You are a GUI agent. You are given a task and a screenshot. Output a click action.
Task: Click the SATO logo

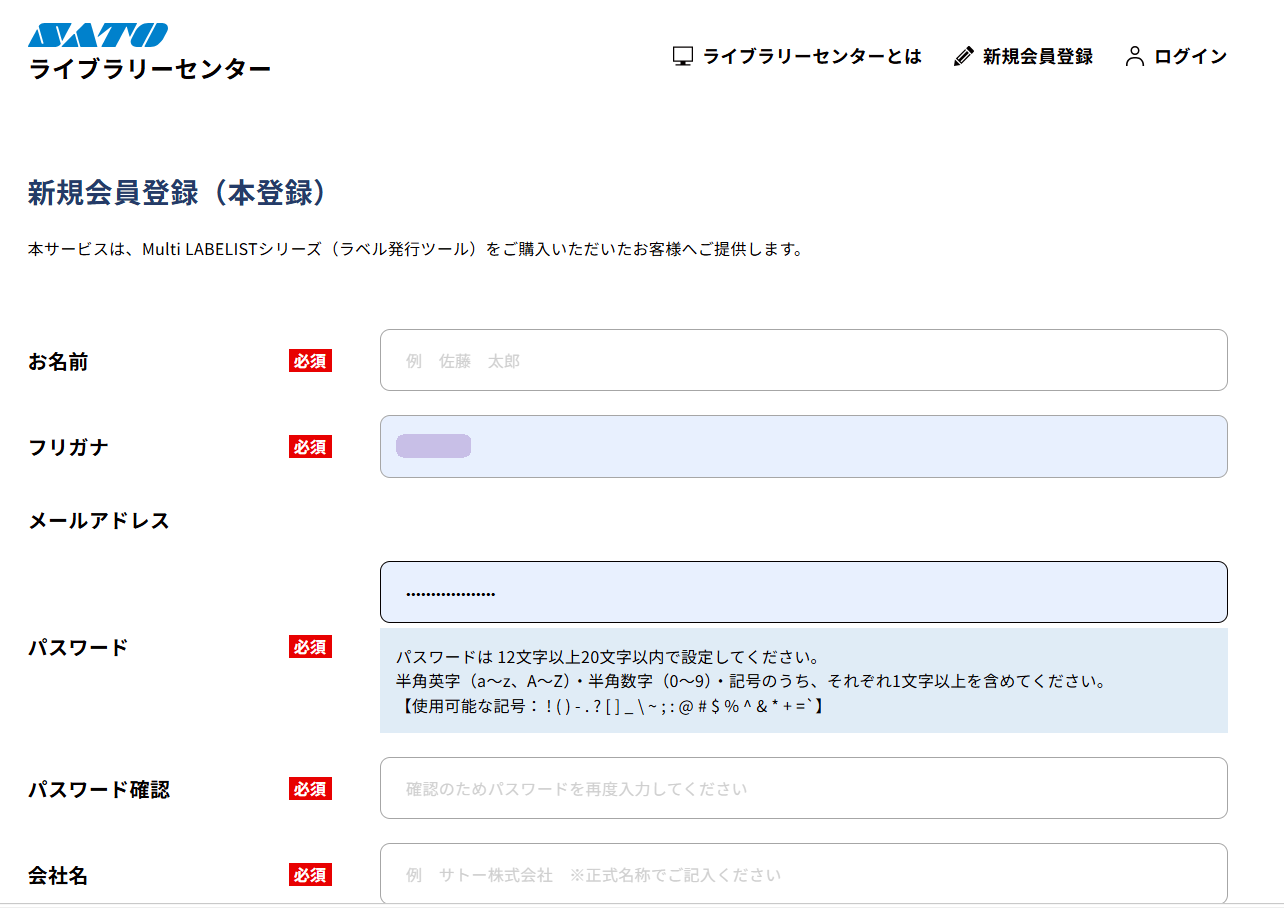pyautogui.click(x=98, y=35)
